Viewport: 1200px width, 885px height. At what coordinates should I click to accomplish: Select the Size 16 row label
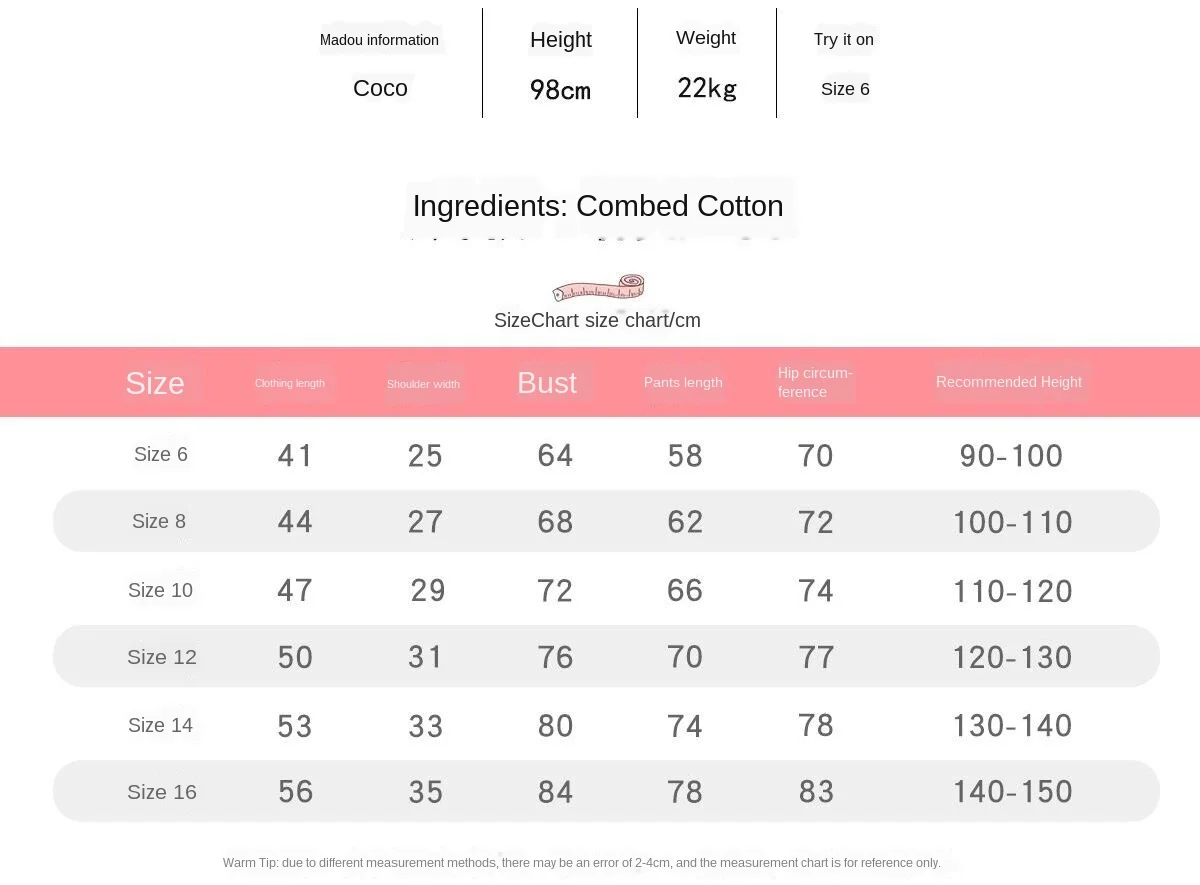[162, 792]
